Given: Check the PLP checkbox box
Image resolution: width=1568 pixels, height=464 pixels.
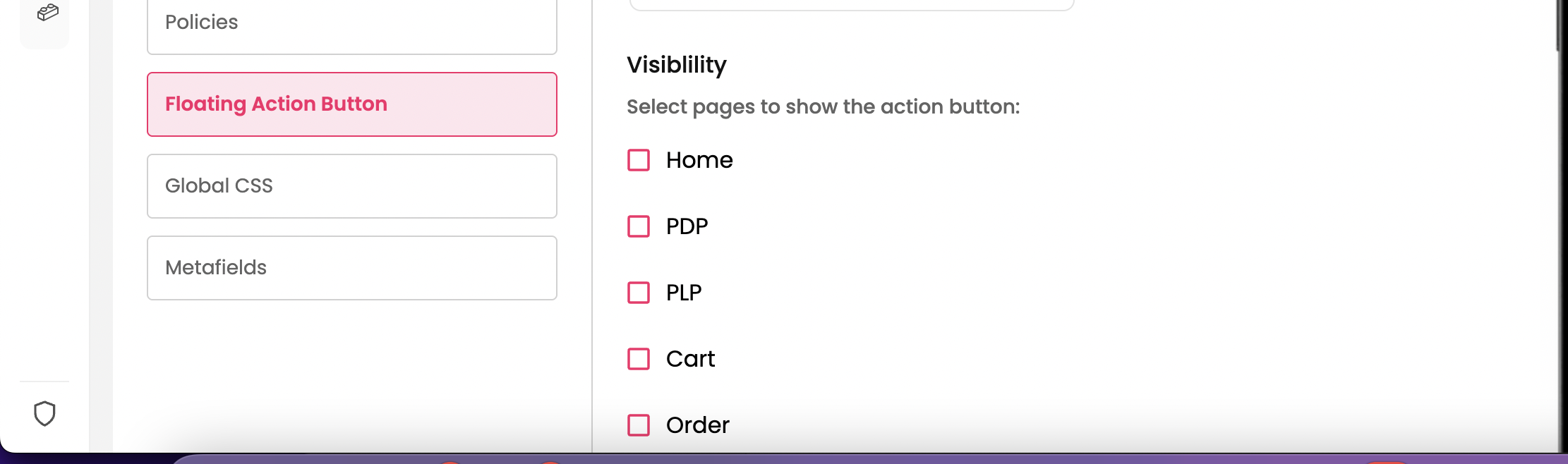Looking at the screenshot, I should (639, 293).
